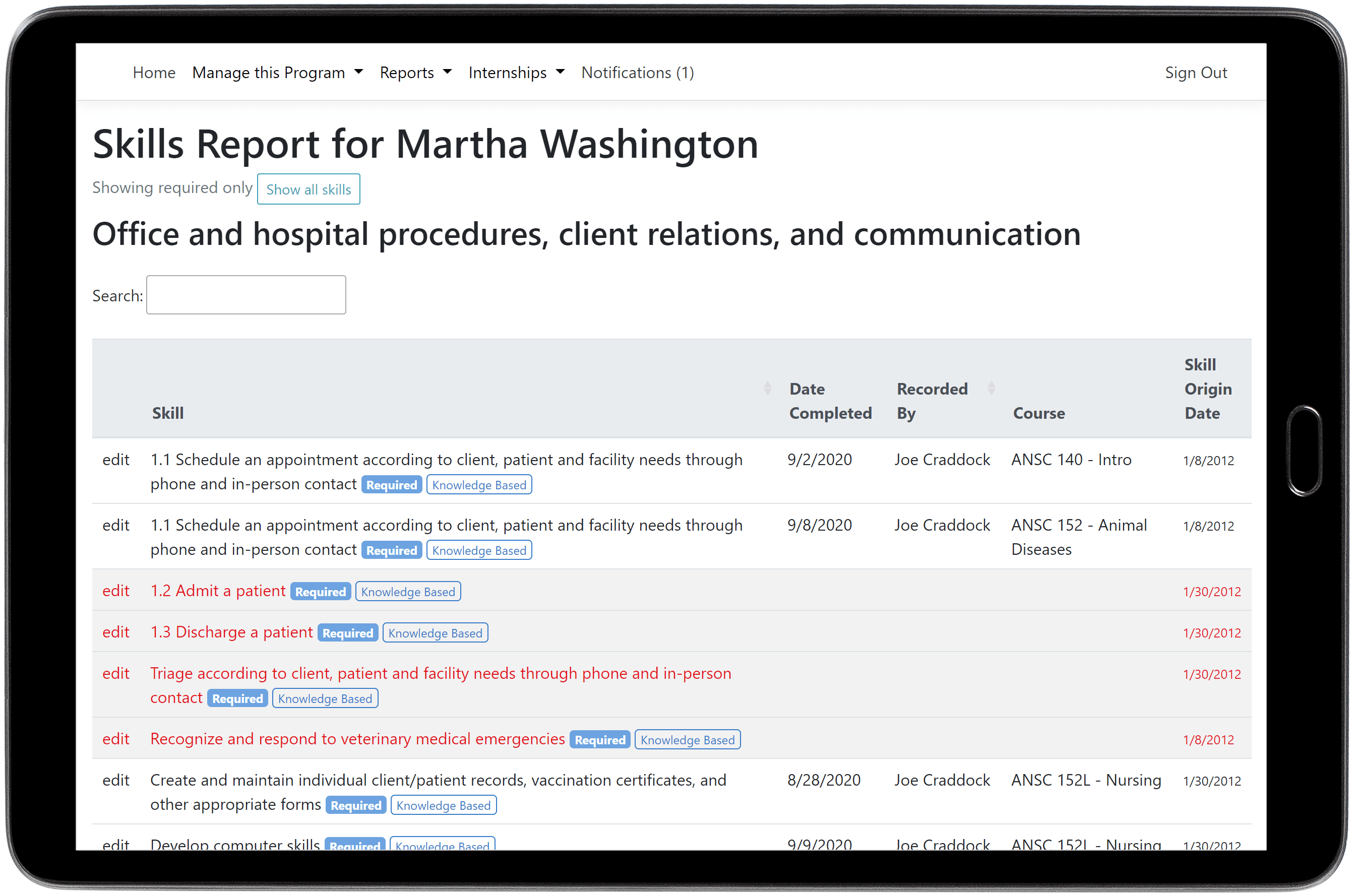The height and width of the screenshot is (896, 1353).
Task: Edit the 1.2 Admit a patient skill
Action: [116, 591]
